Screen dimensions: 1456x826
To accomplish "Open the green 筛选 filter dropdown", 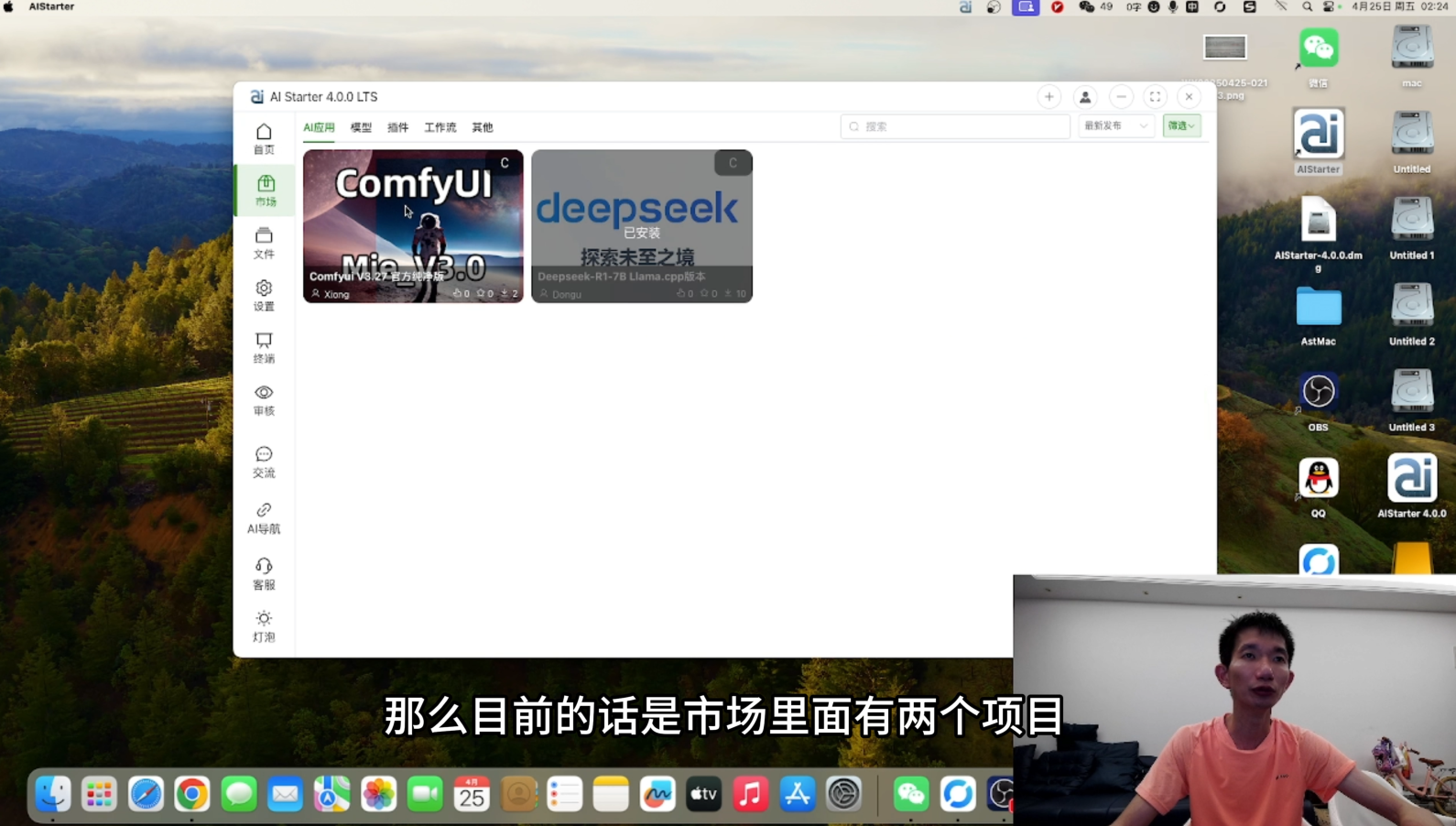I will tap(1181, 125).
